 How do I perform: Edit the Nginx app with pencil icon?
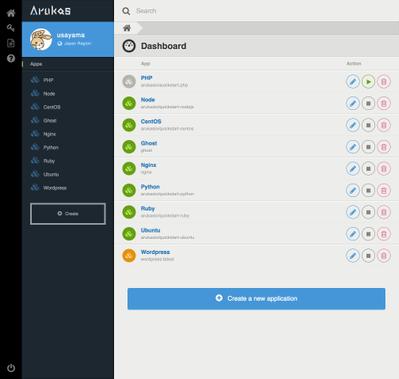coord(353,169)
